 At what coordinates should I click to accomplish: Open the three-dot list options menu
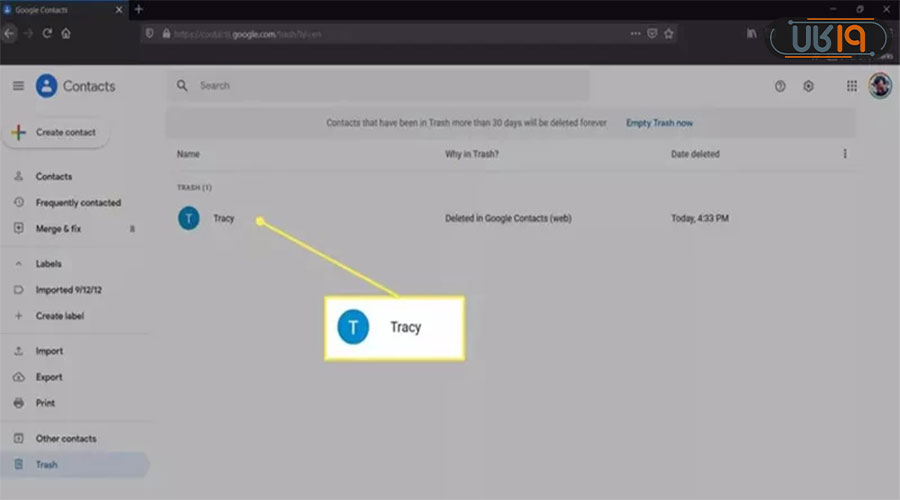coord(845,154)
